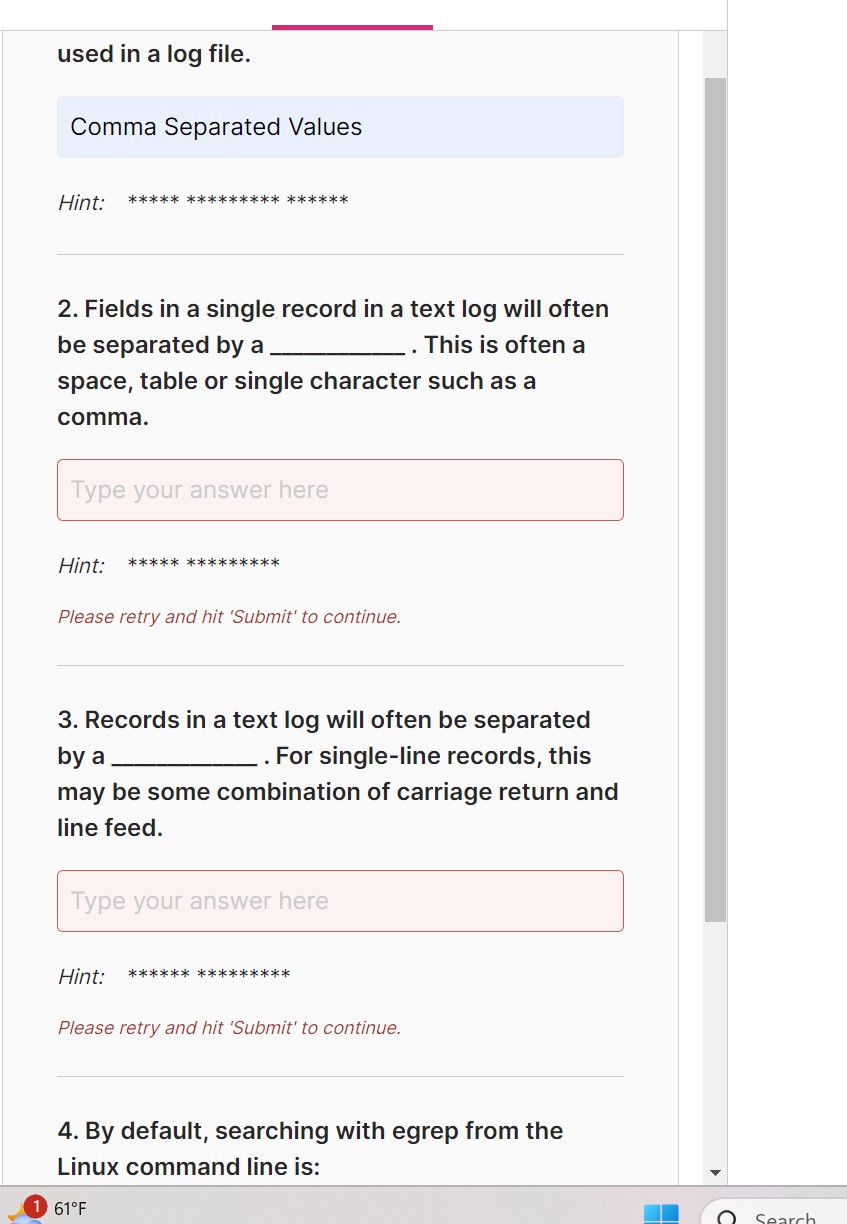The width and height of the screenshot is (847, 1224).
Task: Click the three-word masked hint under question 1
Action: 238,202
